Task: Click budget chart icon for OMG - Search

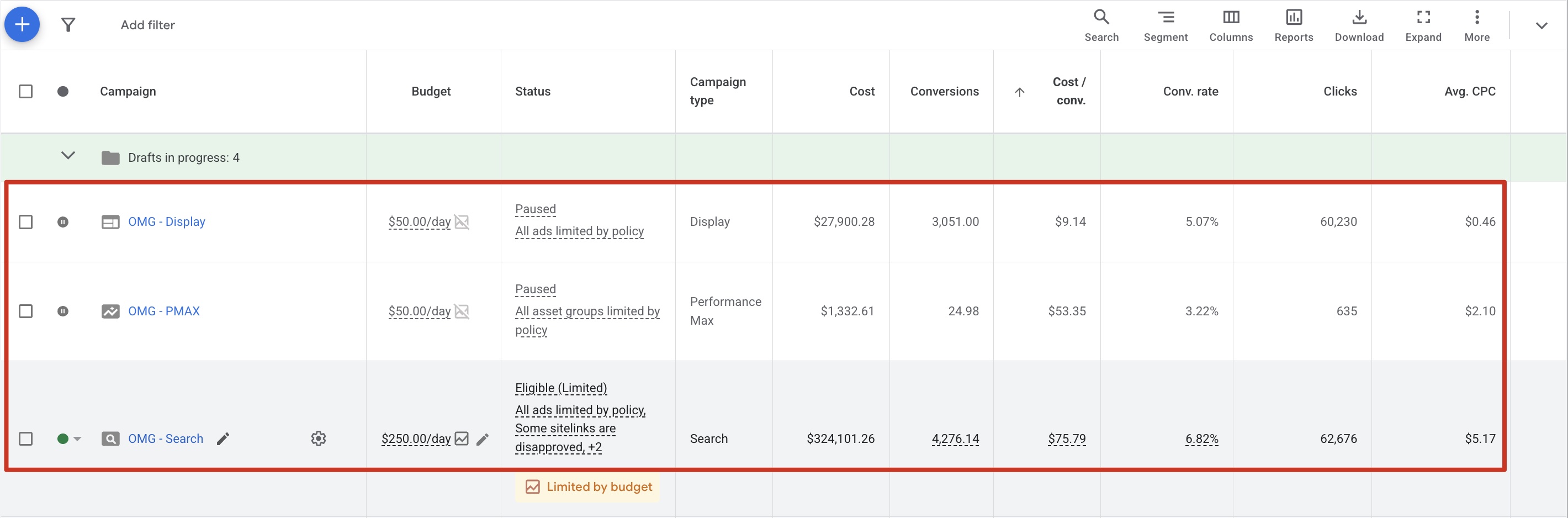Action: (x=462, y=438)
